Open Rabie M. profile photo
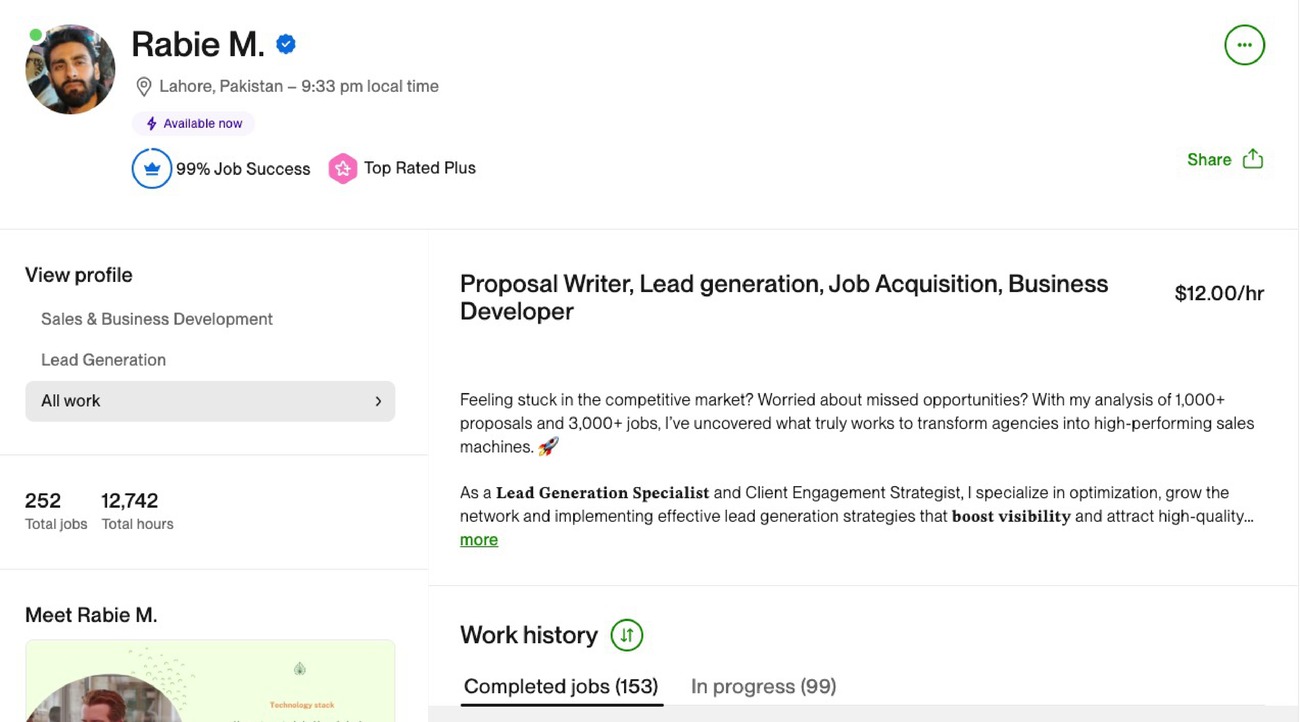This screenshot has width=1300, height=722. pyautogui.click(x=70, y=70)
